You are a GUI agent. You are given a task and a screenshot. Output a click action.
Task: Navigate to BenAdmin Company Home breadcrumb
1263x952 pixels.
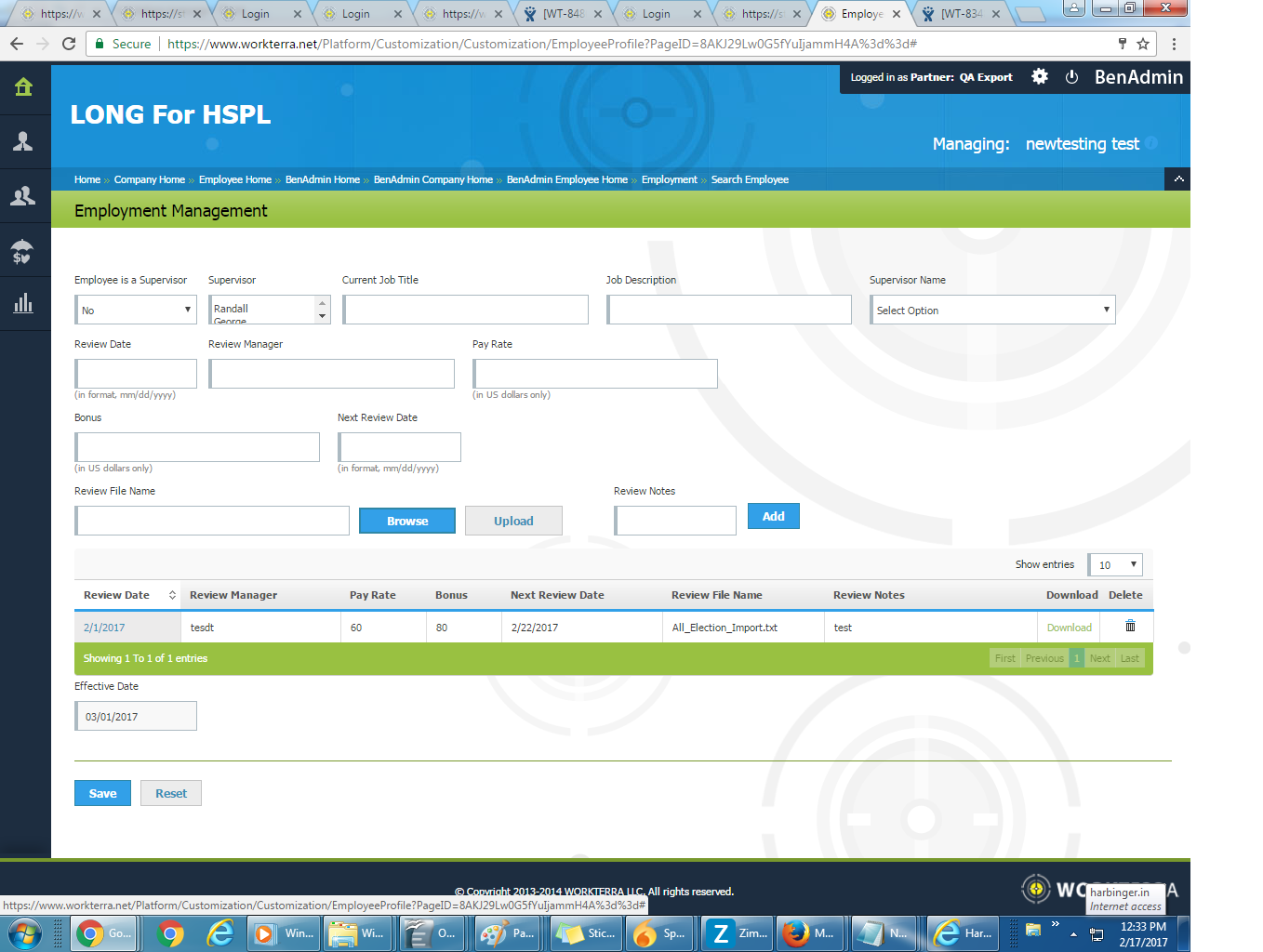click(x=432, y=180)
